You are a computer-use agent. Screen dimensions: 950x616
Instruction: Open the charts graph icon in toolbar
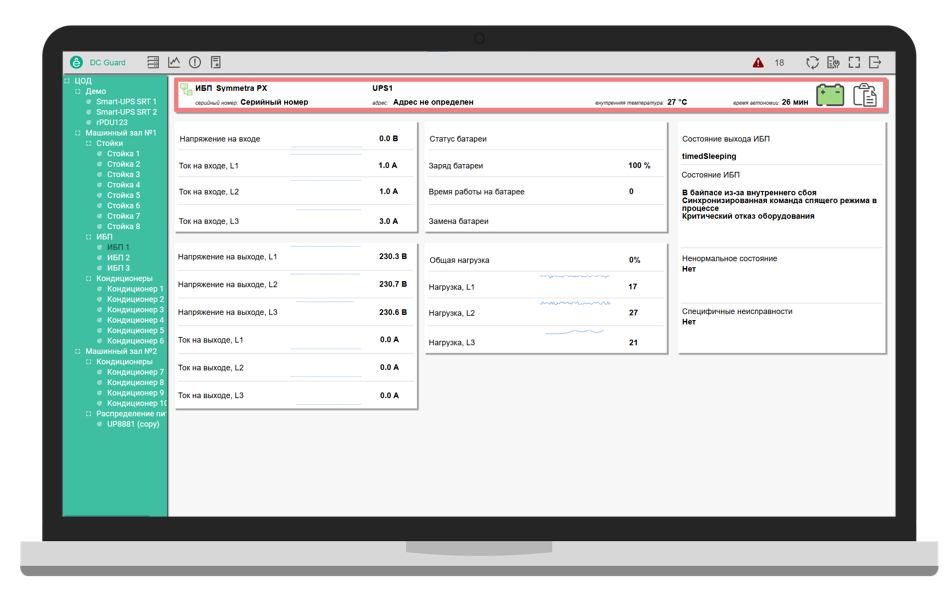pos(174,62)
